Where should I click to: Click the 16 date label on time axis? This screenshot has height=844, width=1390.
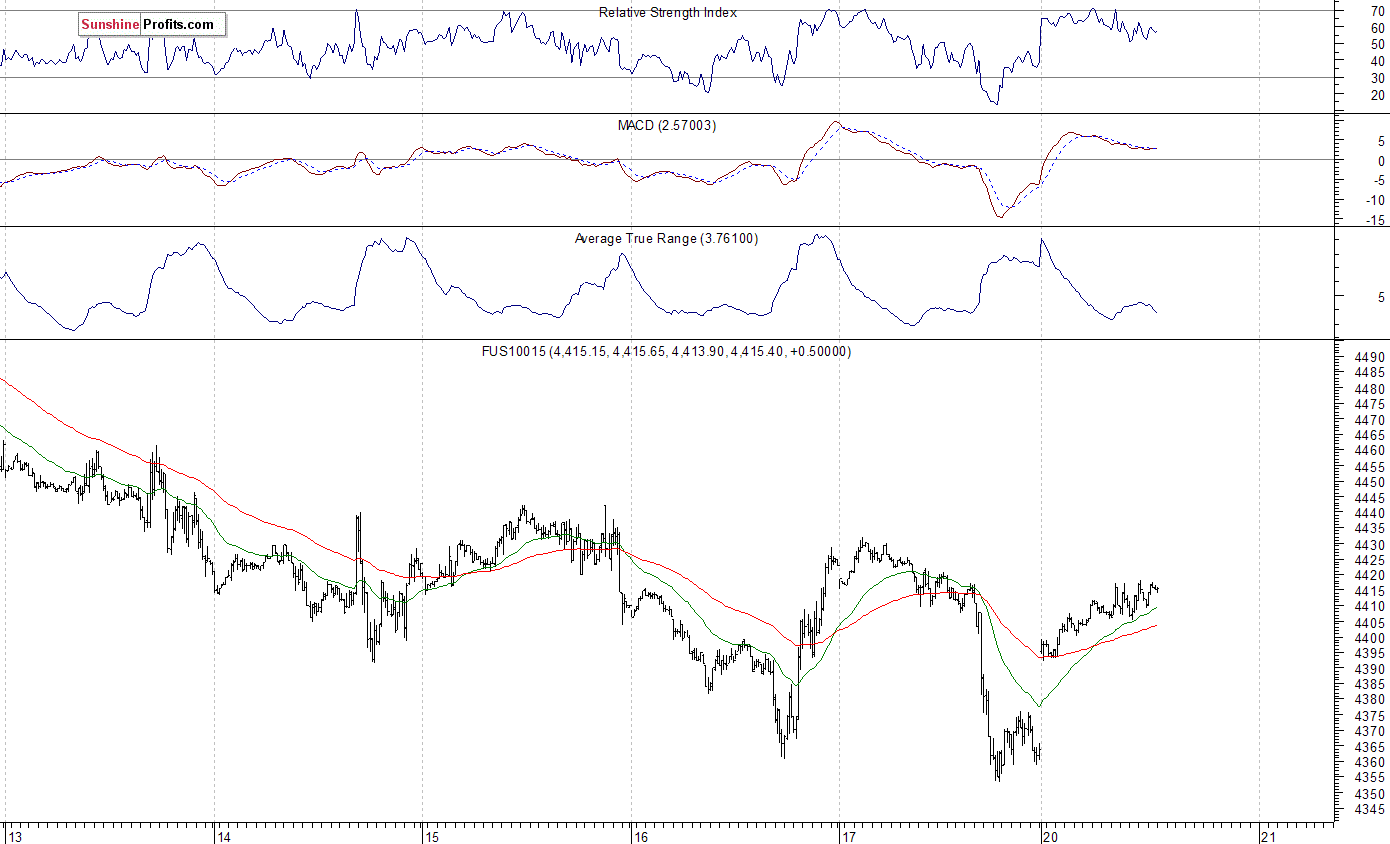click(641, 836)
